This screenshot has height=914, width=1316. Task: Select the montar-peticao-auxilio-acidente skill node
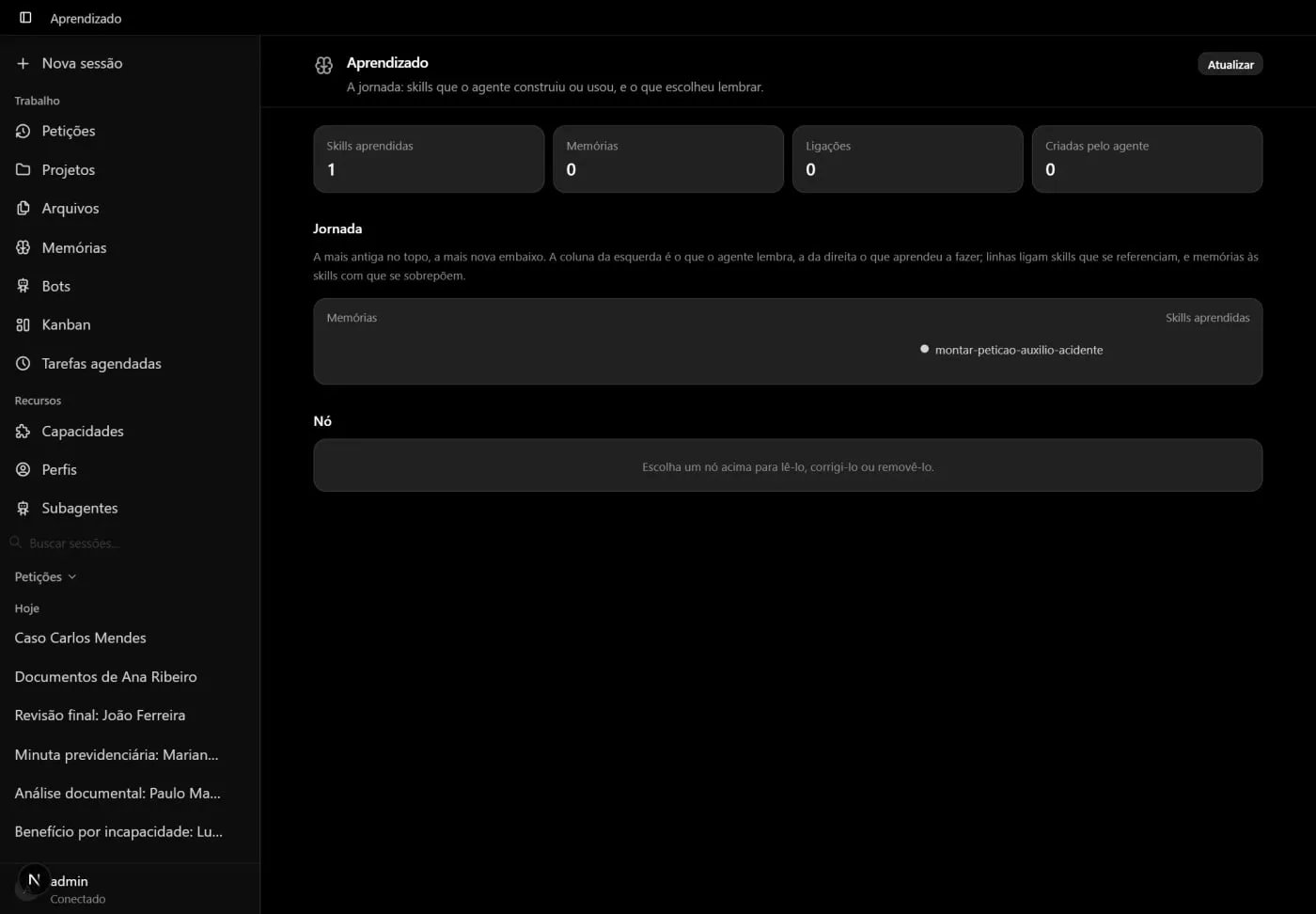pos(1010,350)
